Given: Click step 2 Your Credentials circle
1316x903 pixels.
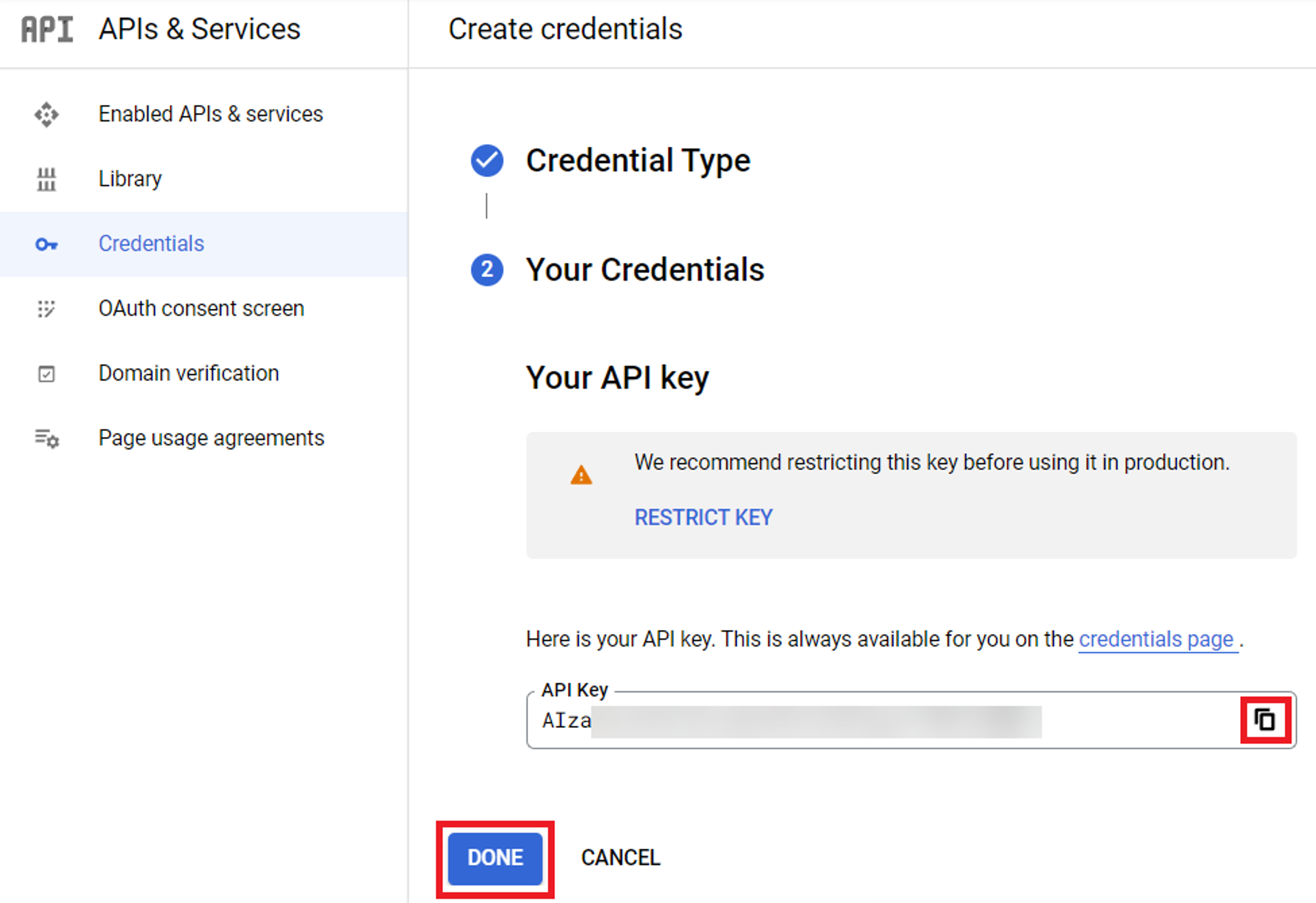Looking at the screenshot, I should tap(487, 270).
